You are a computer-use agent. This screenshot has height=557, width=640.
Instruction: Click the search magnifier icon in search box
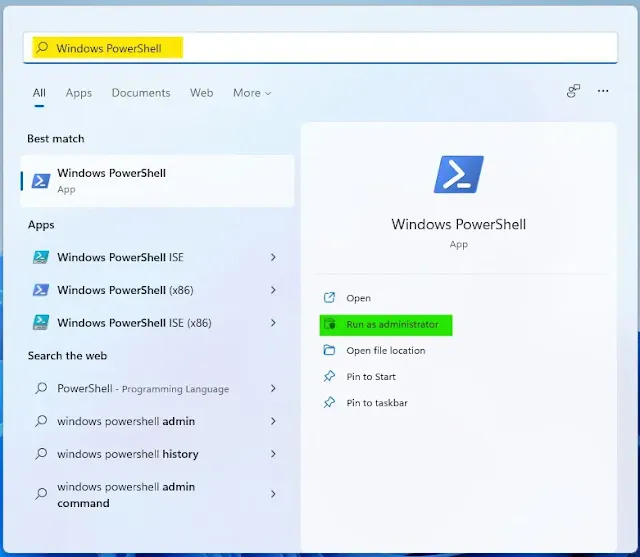click(42, 47)
